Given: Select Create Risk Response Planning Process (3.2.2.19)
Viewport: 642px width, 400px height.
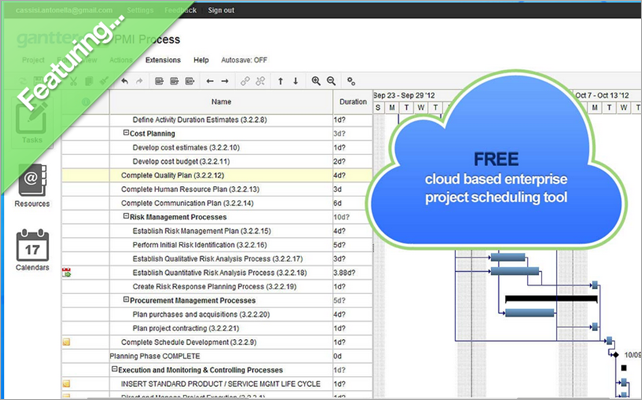Looking at the screenshot, I should (x=215, y=287).
